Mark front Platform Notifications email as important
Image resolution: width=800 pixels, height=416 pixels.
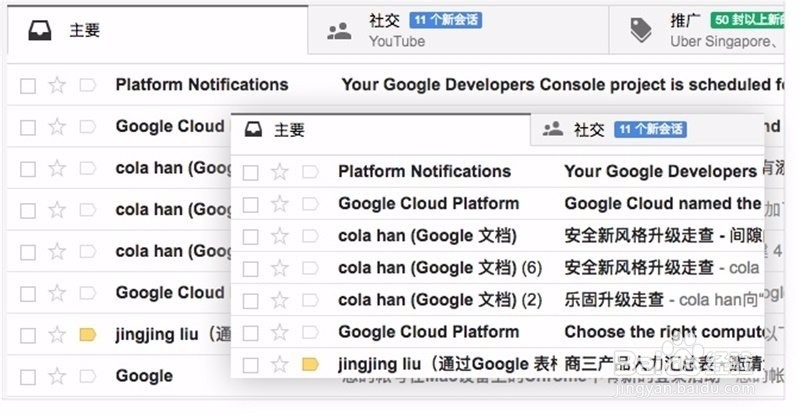(310, 172)
